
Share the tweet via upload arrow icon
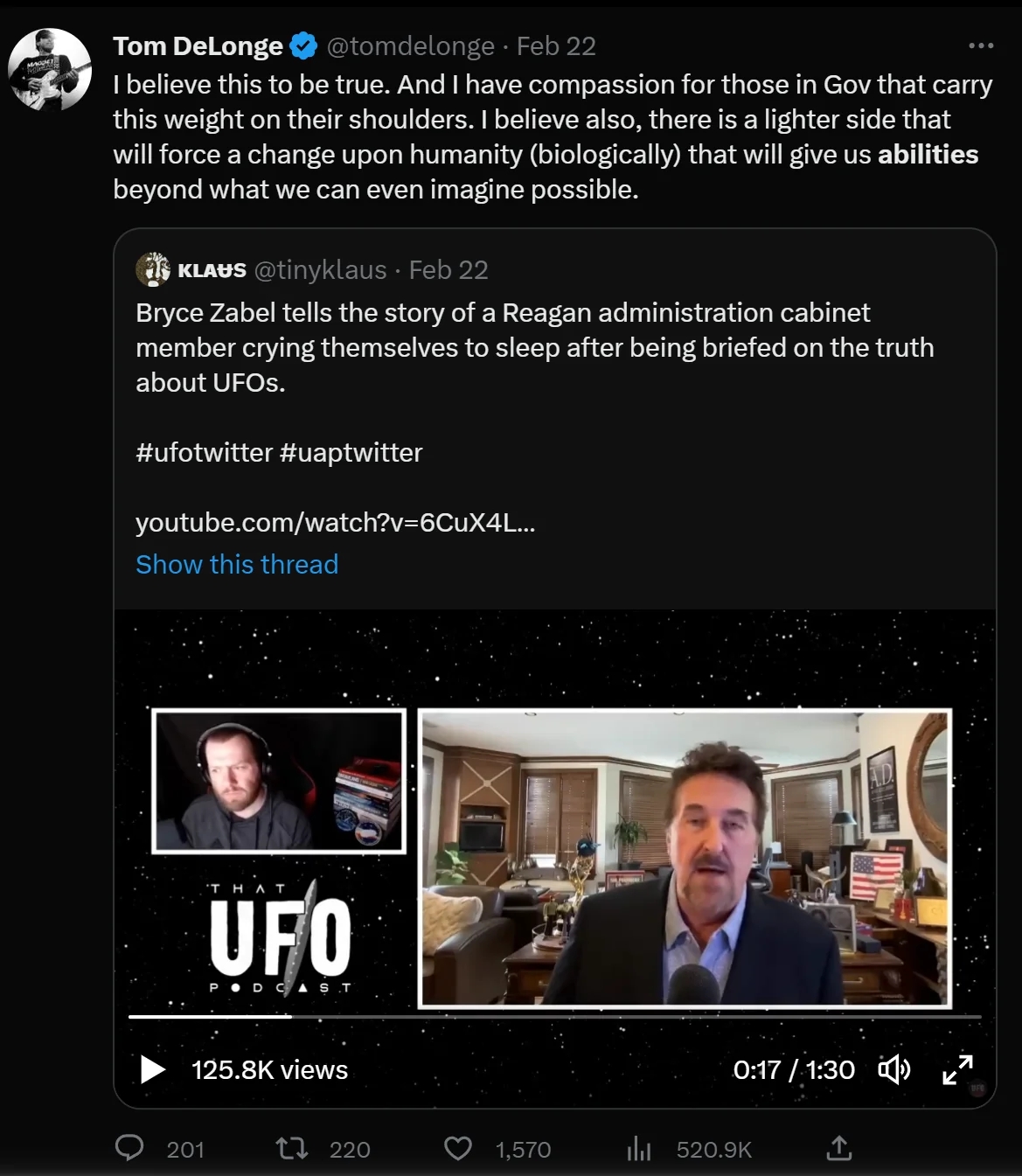point(838,1148)
